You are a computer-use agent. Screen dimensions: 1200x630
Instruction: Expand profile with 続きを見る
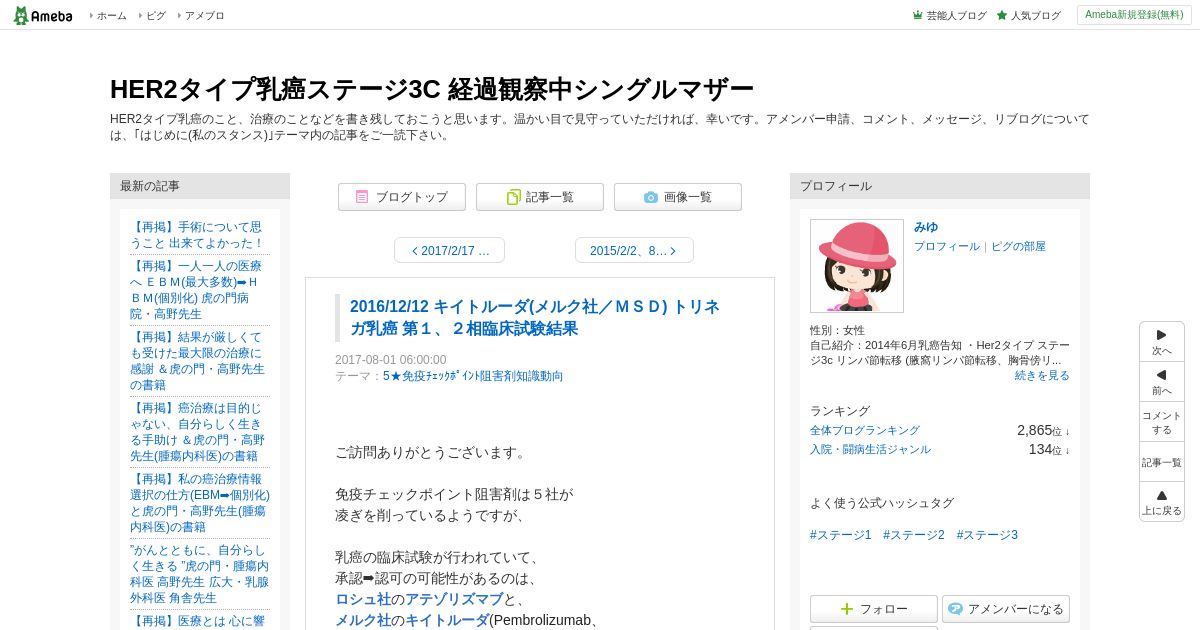pyautogui.click(x=1042, y=375)
